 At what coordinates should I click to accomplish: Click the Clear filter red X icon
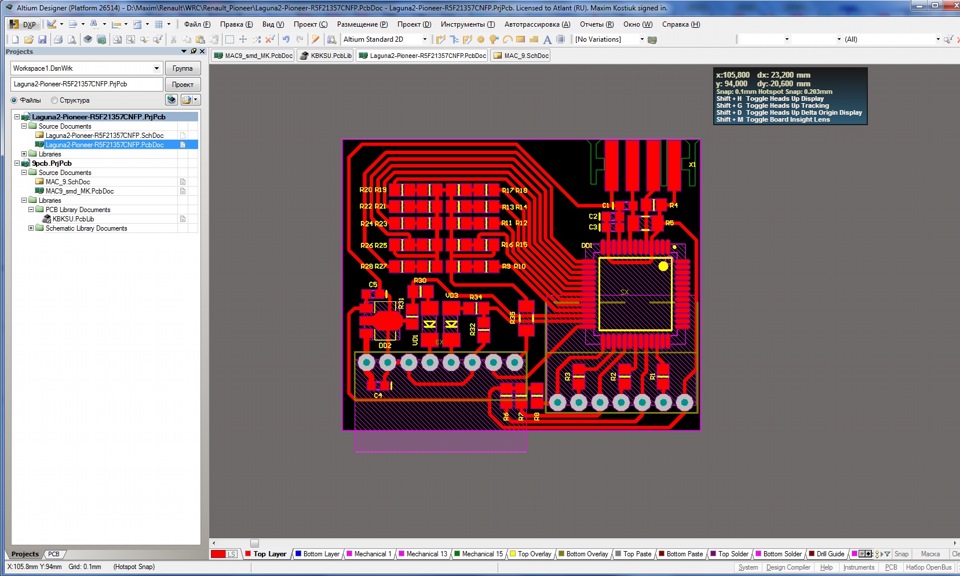(x=269, y=40)
